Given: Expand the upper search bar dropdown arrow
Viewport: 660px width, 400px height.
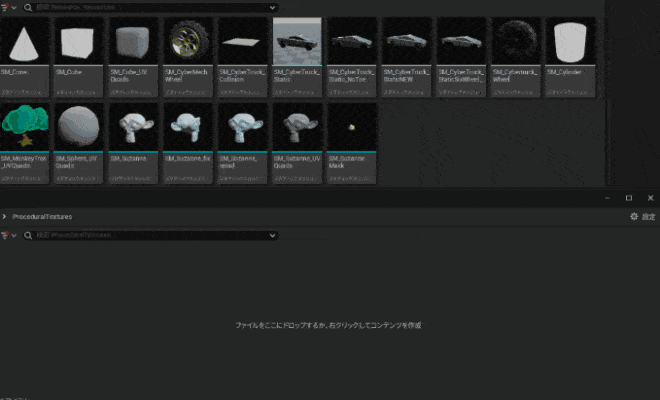Looking at the screenshot, I should pyautogui.click(x=272, y=7).
